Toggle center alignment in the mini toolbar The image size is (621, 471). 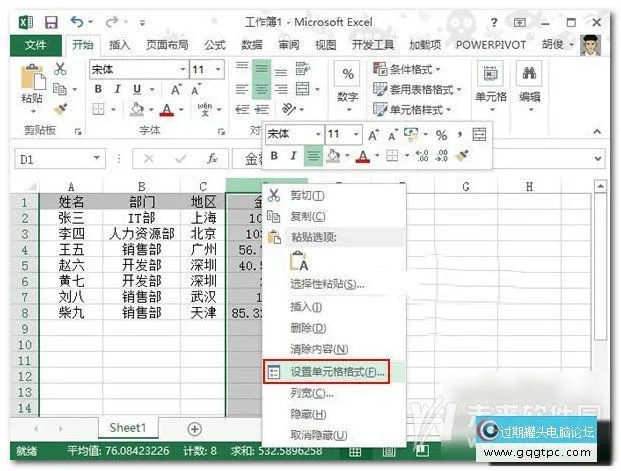tap(313, 155)
